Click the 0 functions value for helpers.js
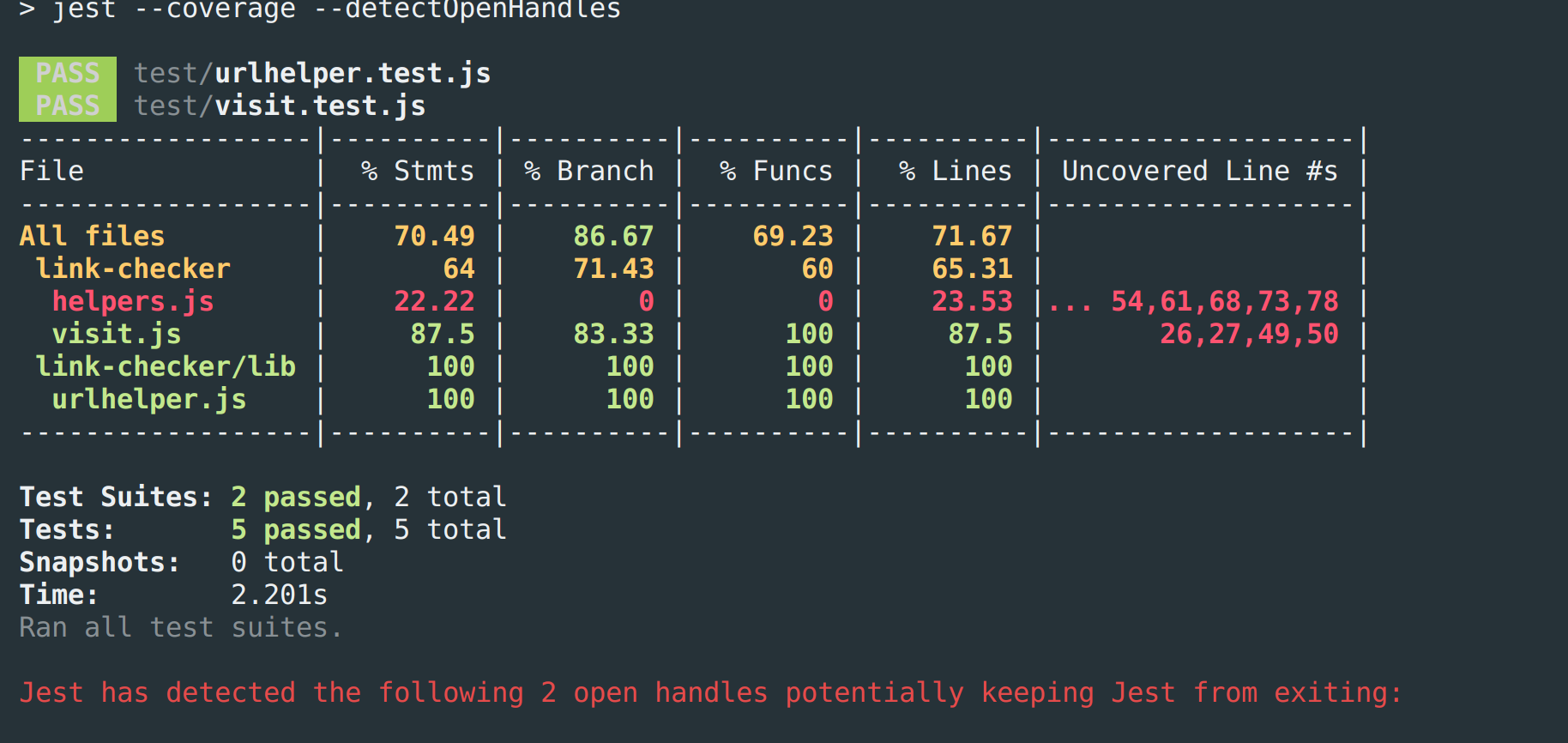The image size is (1568, 743). tap(825, 301)
